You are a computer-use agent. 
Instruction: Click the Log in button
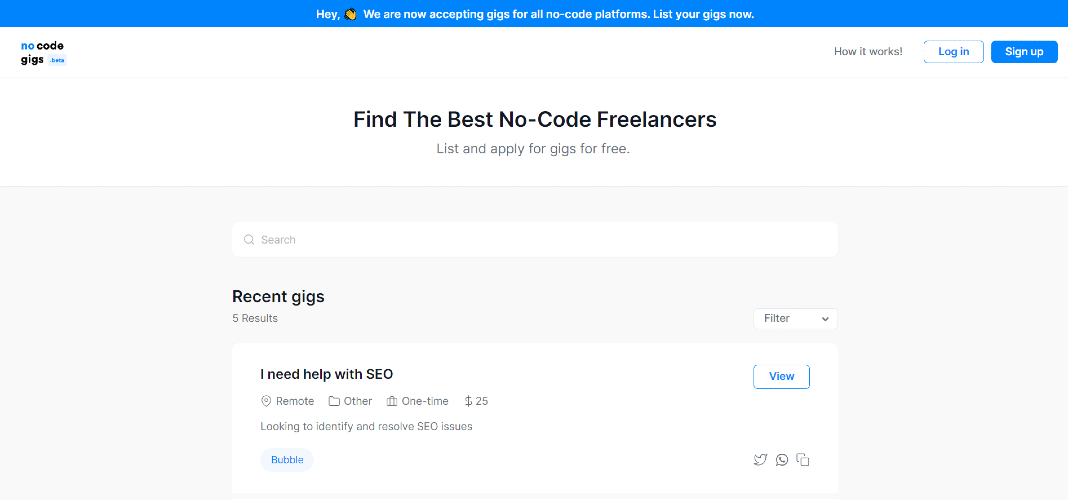point(954,52)
